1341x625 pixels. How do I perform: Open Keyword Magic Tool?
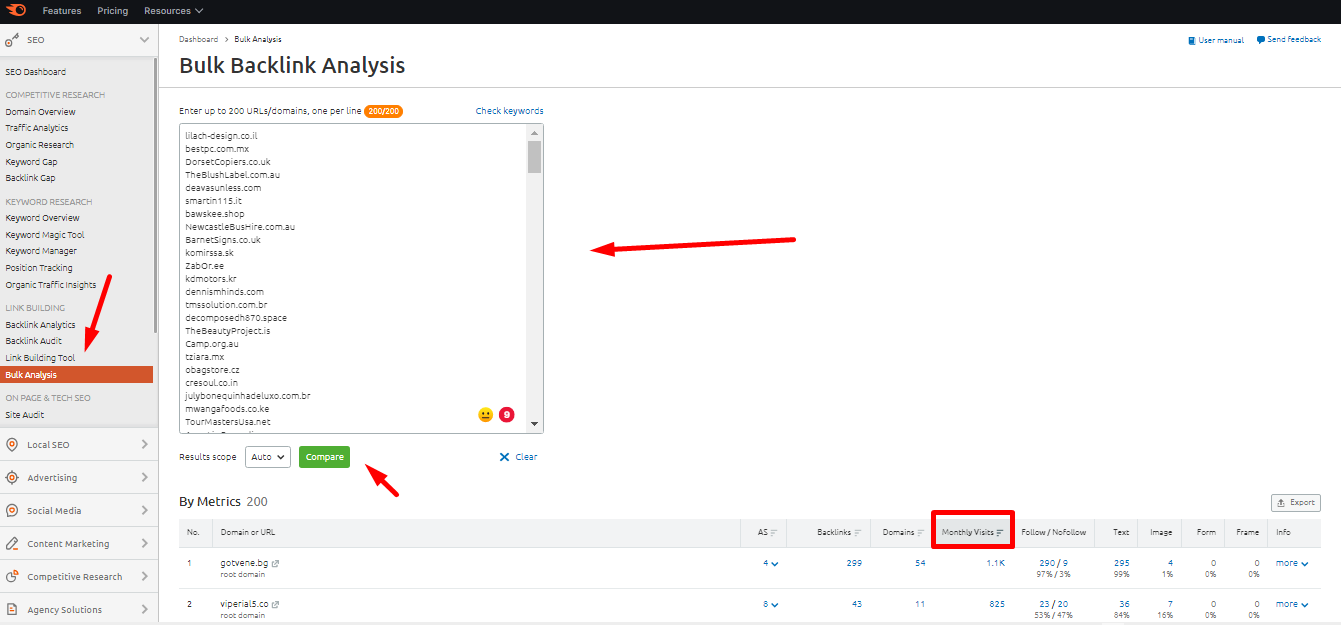(45, 235)
